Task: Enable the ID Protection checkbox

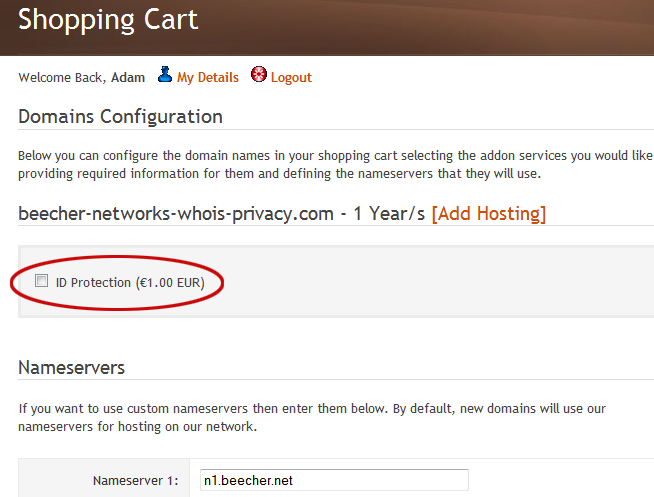Action: click(41, 280)
